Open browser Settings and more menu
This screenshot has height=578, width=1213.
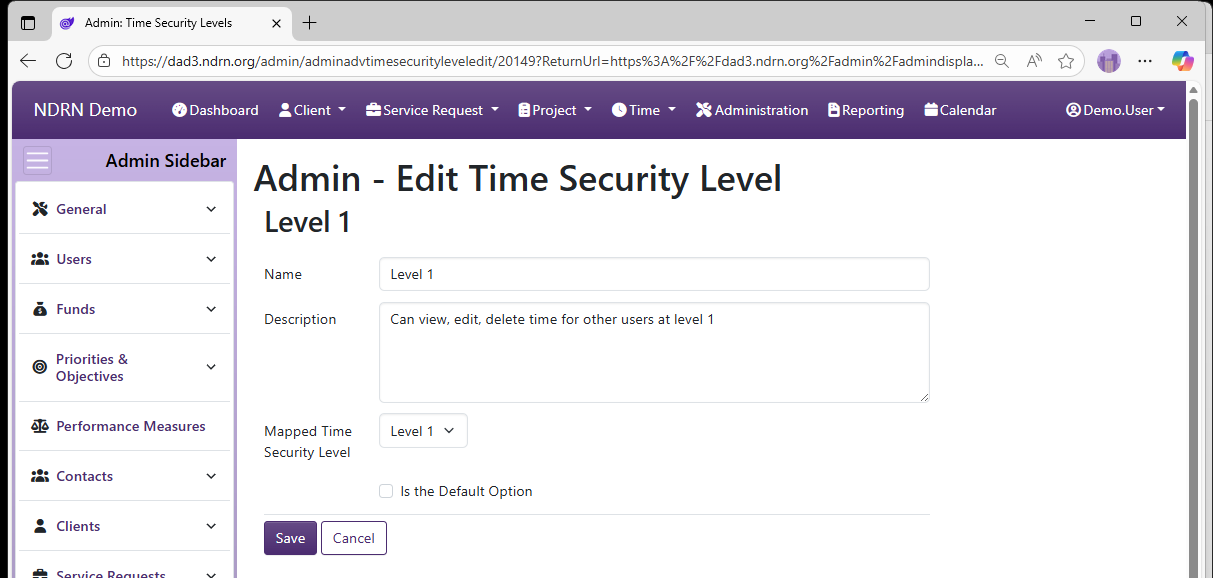[1145, 61]
